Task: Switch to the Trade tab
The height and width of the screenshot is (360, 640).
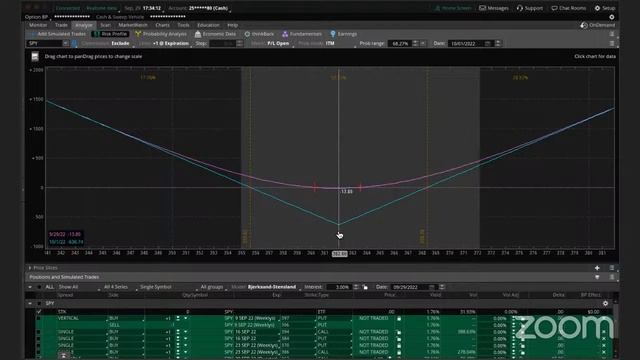Action: [x=61, y=25]
